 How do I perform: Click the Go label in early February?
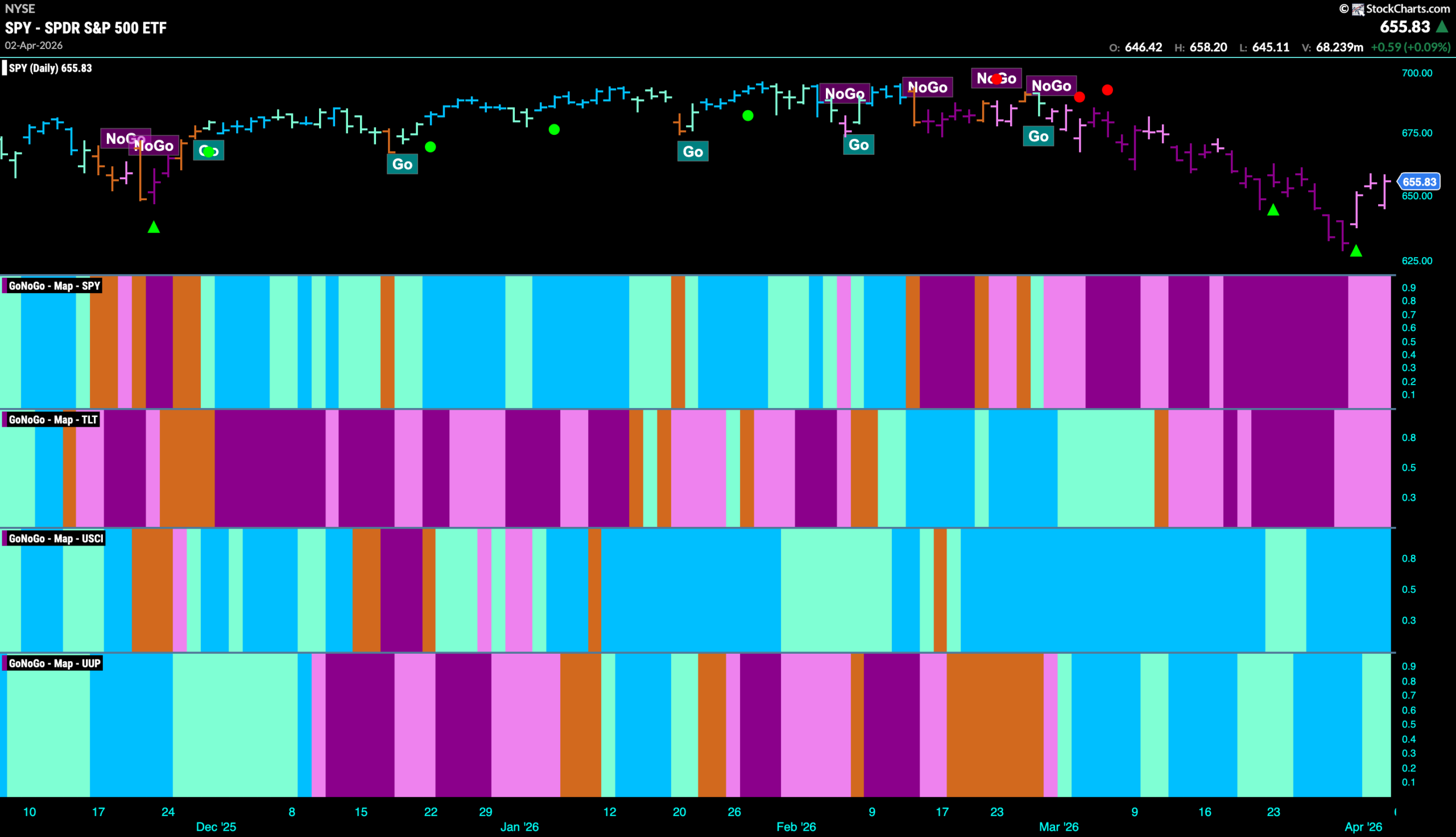pos(859,145)
